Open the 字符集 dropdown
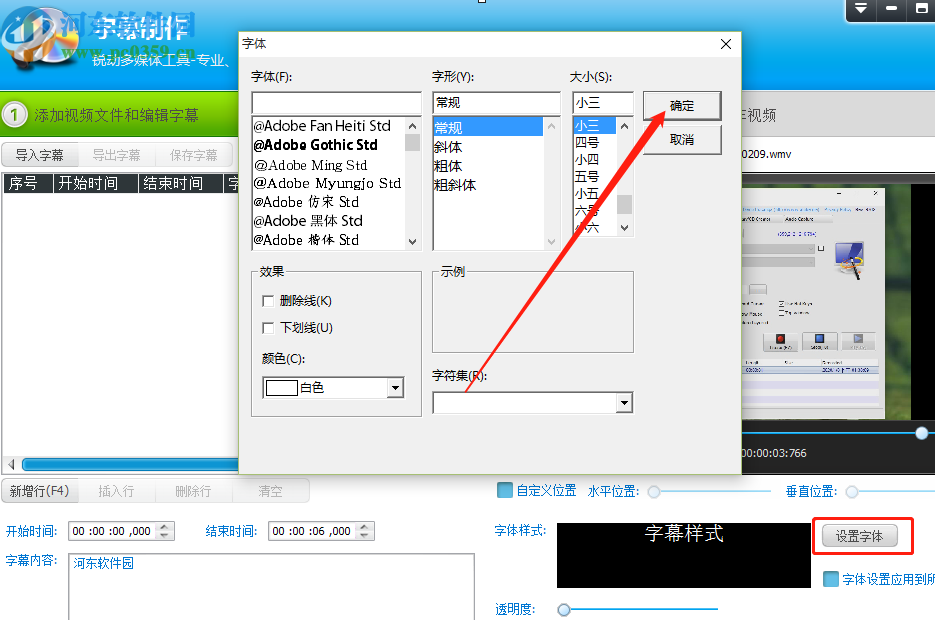 coord(624,403)
